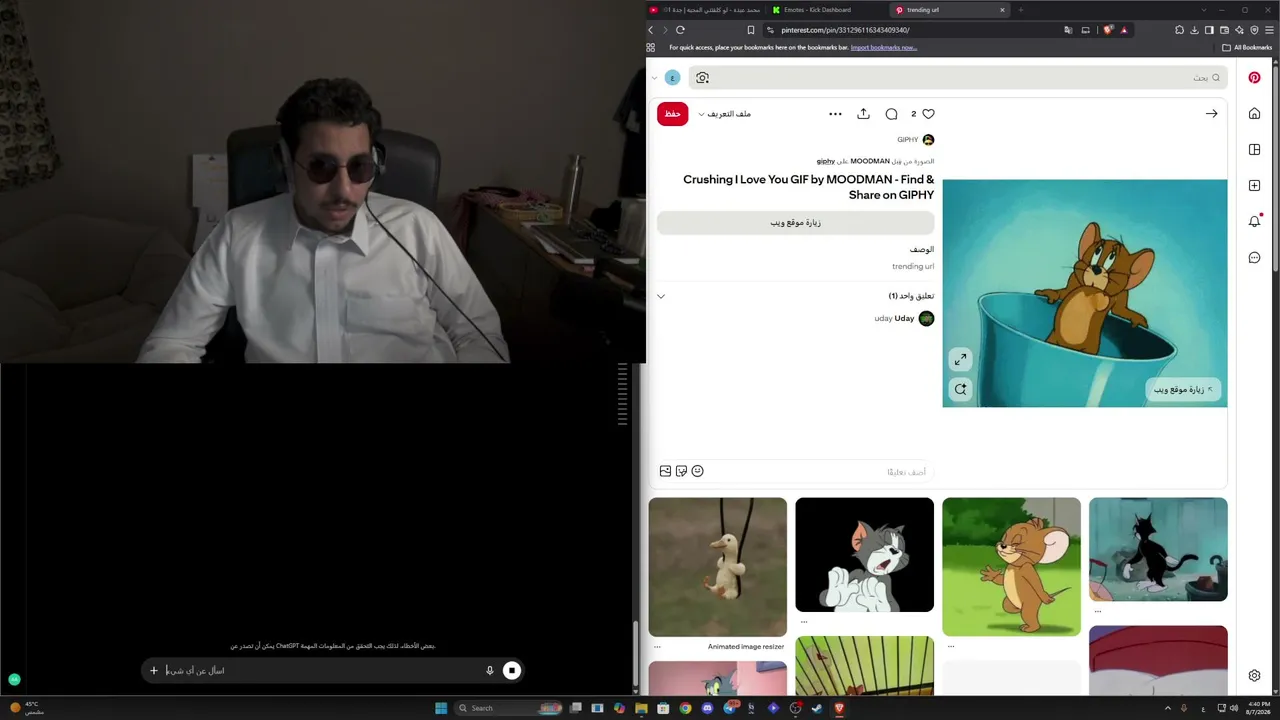Open the black cat GIF thumbnail

point(1158,550)
